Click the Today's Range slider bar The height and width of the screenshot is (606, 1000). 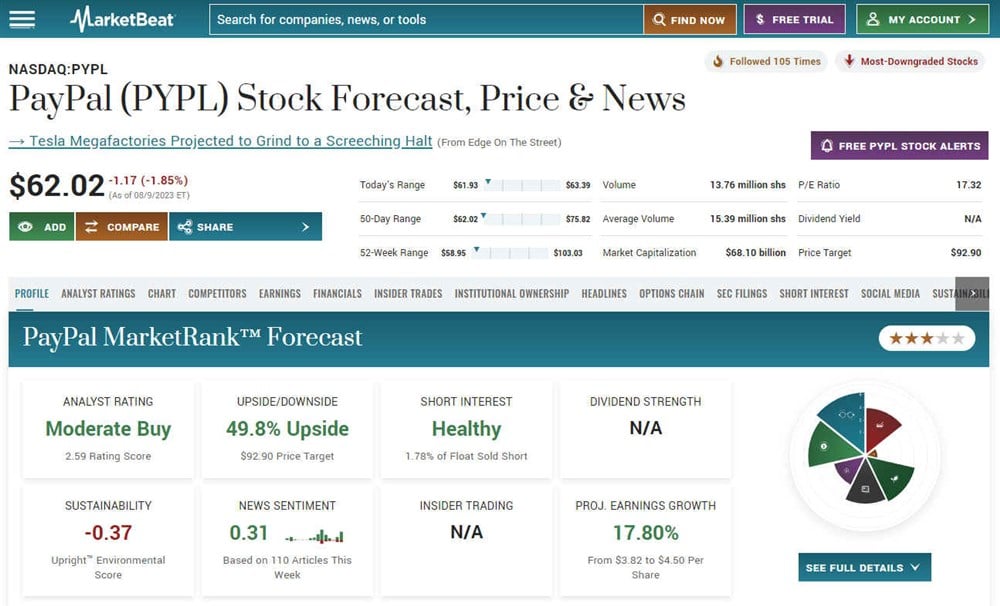pos(522,185)
